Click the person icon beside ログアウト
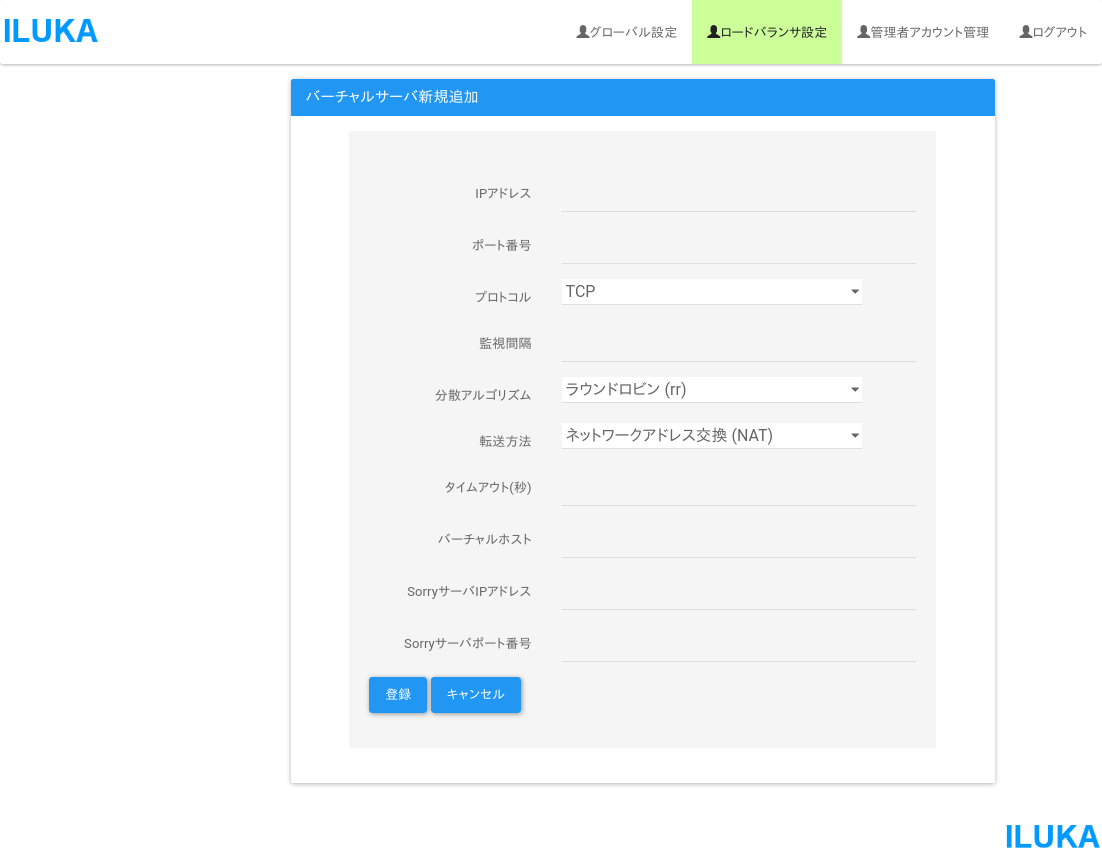The image size is (1102, 857). click(1025, 32)
